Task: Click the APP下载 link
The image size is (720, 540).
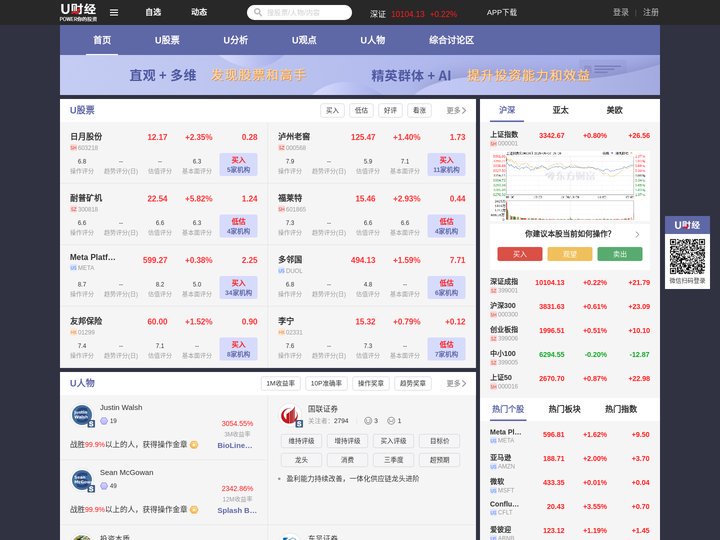Action: click(501, 12)
